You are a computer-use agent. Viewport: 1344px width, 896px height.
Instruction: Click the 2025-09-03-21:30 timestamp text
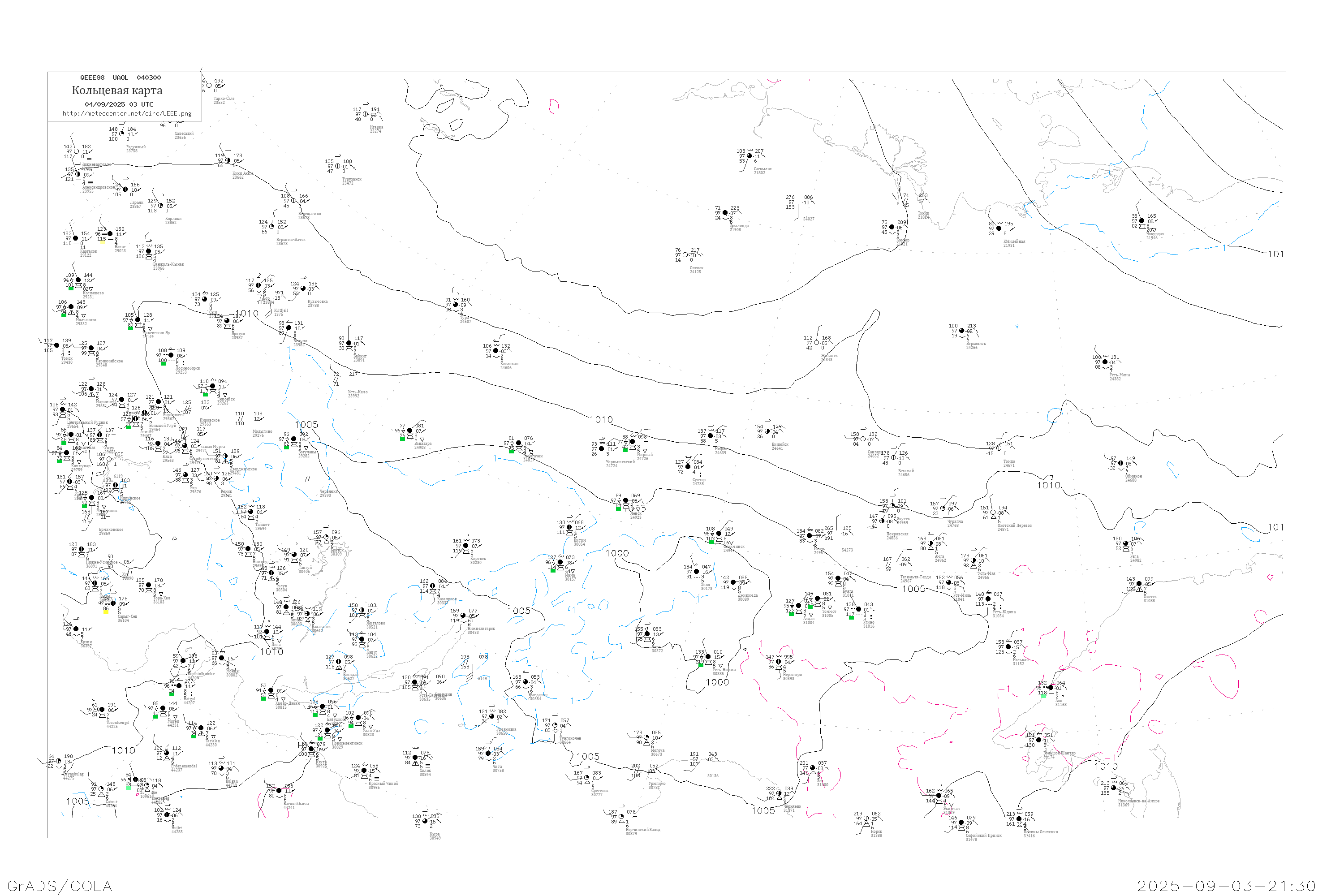pyautogui.click(x=1226, y=886)
